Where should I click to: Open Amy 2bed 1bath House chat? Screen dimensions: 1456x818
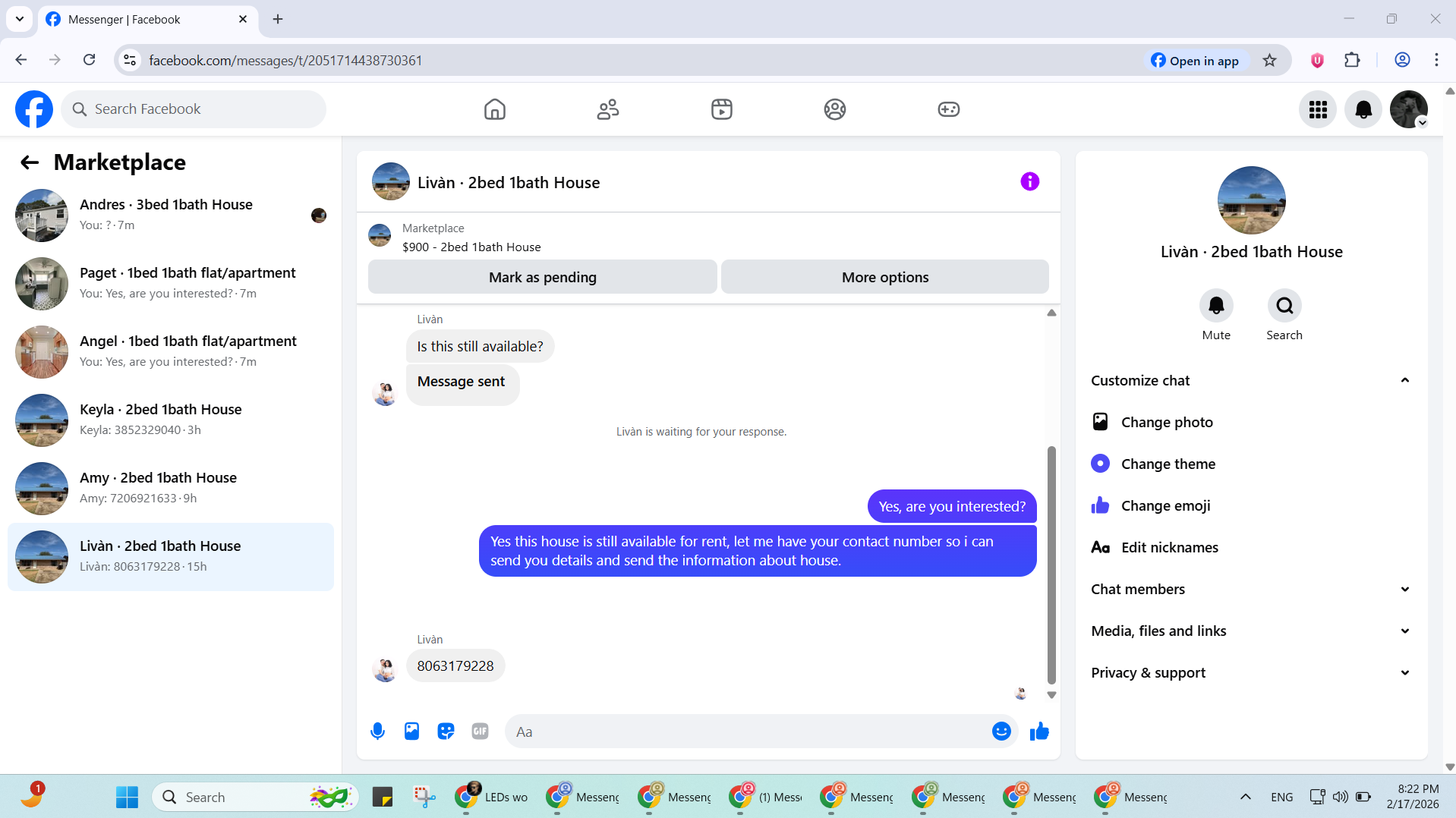[171, 488]
